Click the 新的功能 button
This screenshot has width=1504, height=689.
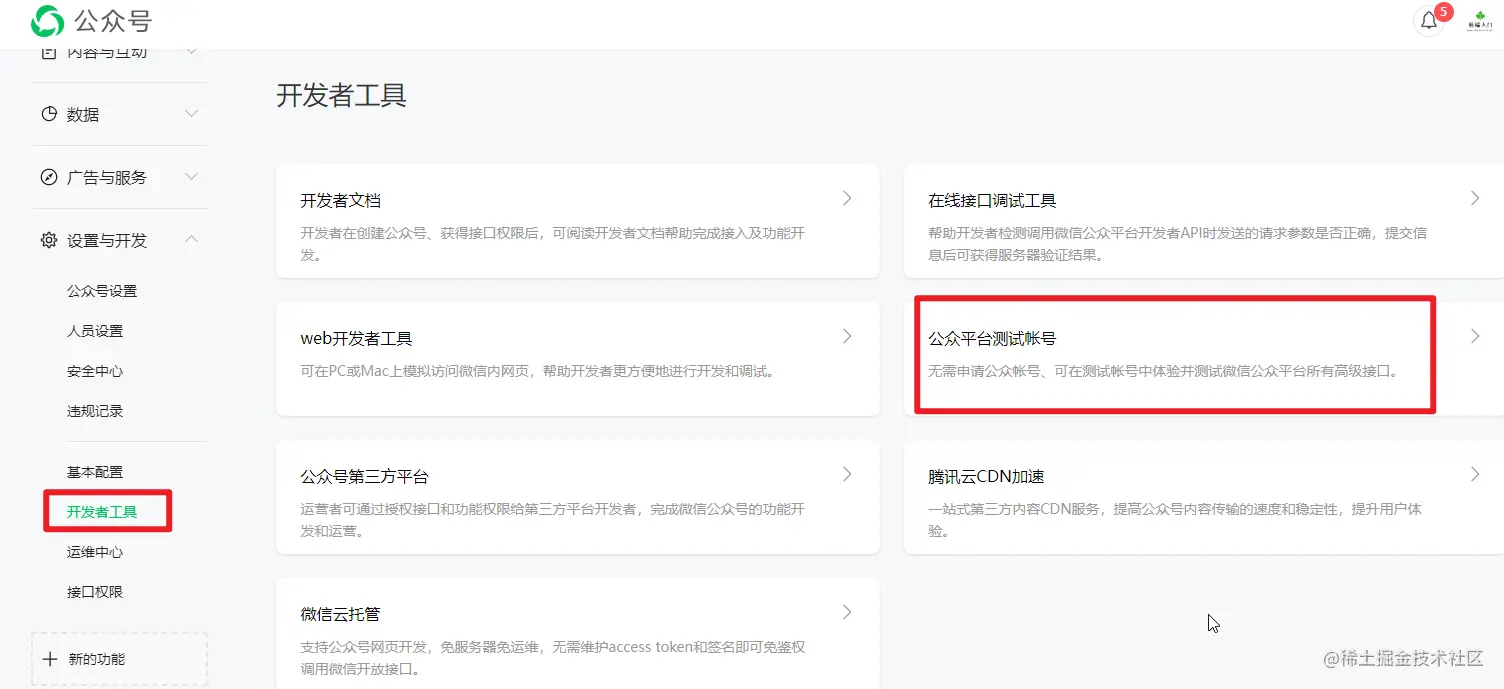[x=120, y=659]
